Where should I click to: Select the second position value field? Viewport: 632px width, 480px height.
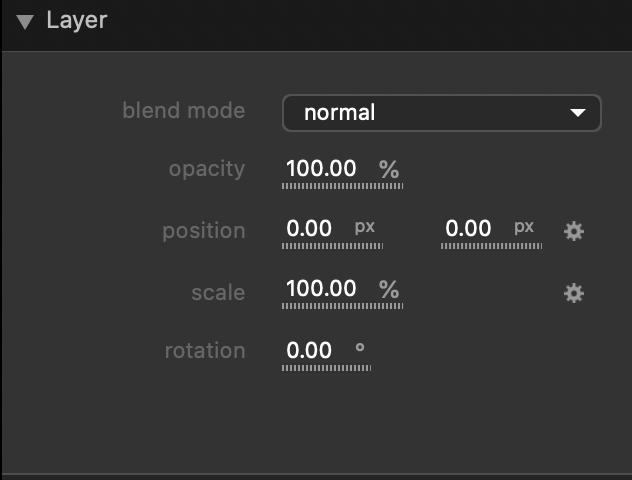tap(469, 229)
